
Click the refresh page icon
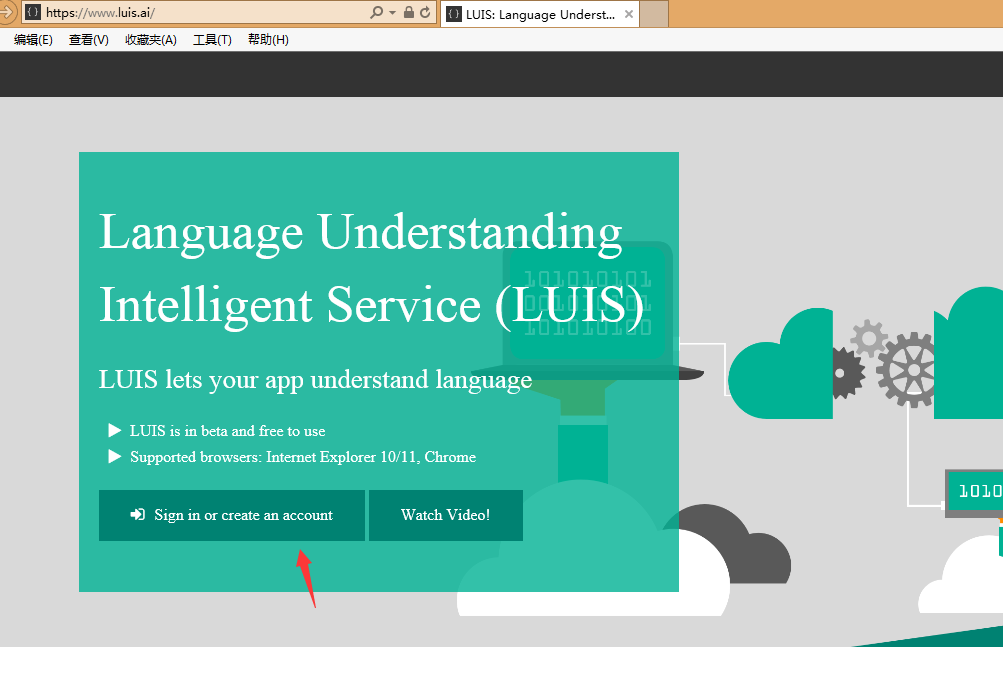(x=425, y=12)
